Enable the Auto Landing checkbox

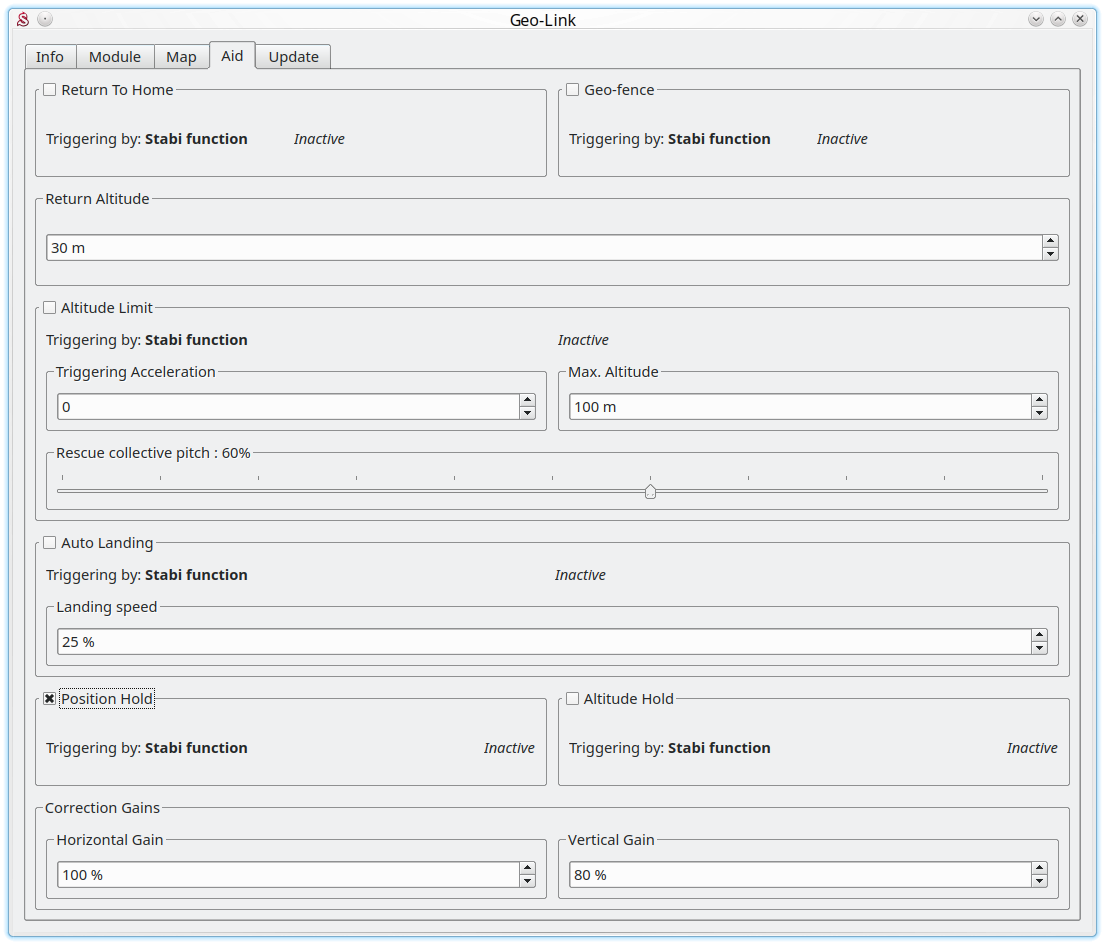[50, 543]
